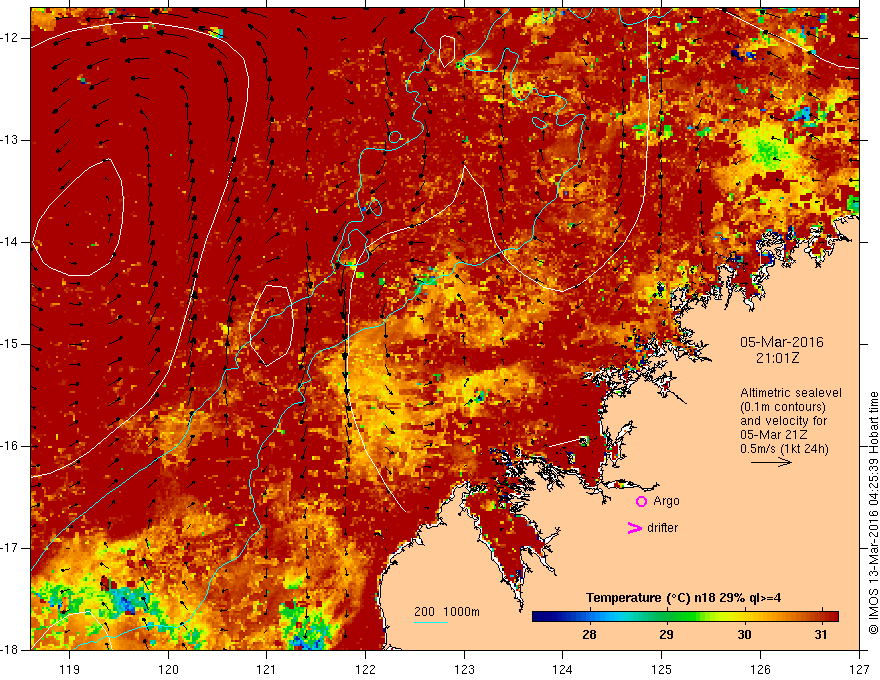Click longitude axis label '127'
Viewport: 880px width, 680px height.
859,669
